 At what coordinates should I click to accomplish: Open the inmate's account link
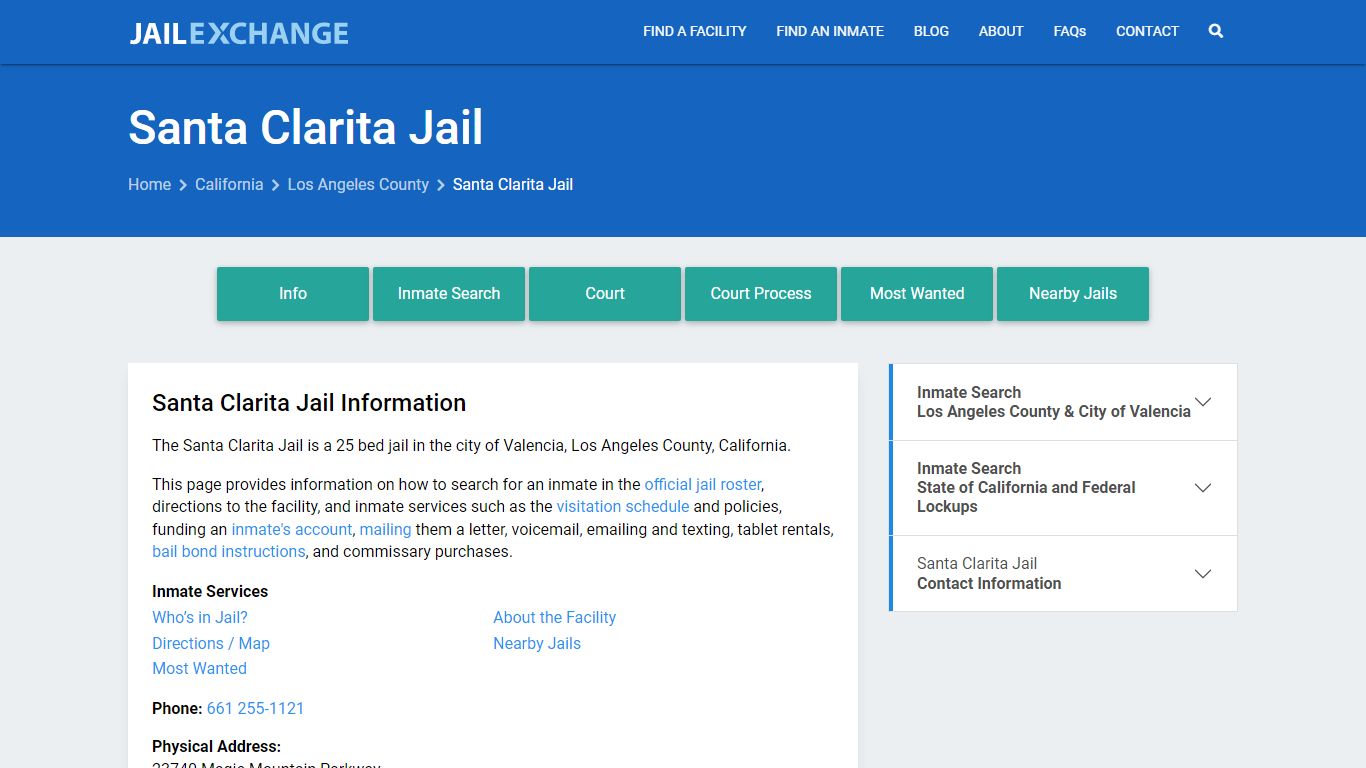(x=292, y=529)
